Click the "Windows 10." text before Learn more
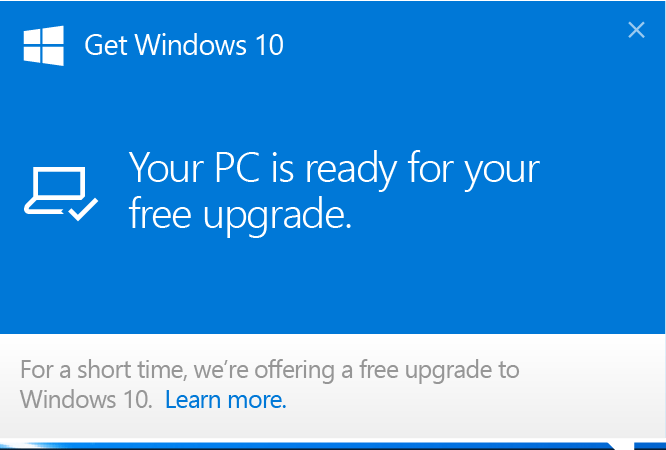This screenshot has height=450, width=666. [87, 401]
